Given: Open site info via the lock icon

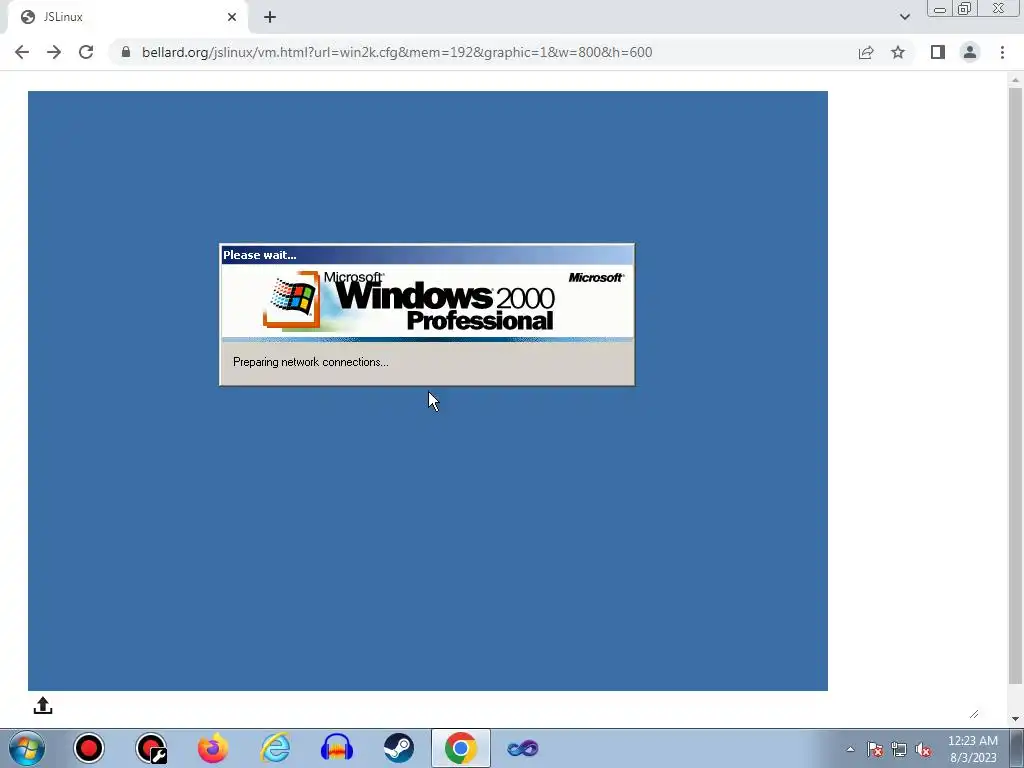Looking at the screenshot, I should [x=126, y=52].
